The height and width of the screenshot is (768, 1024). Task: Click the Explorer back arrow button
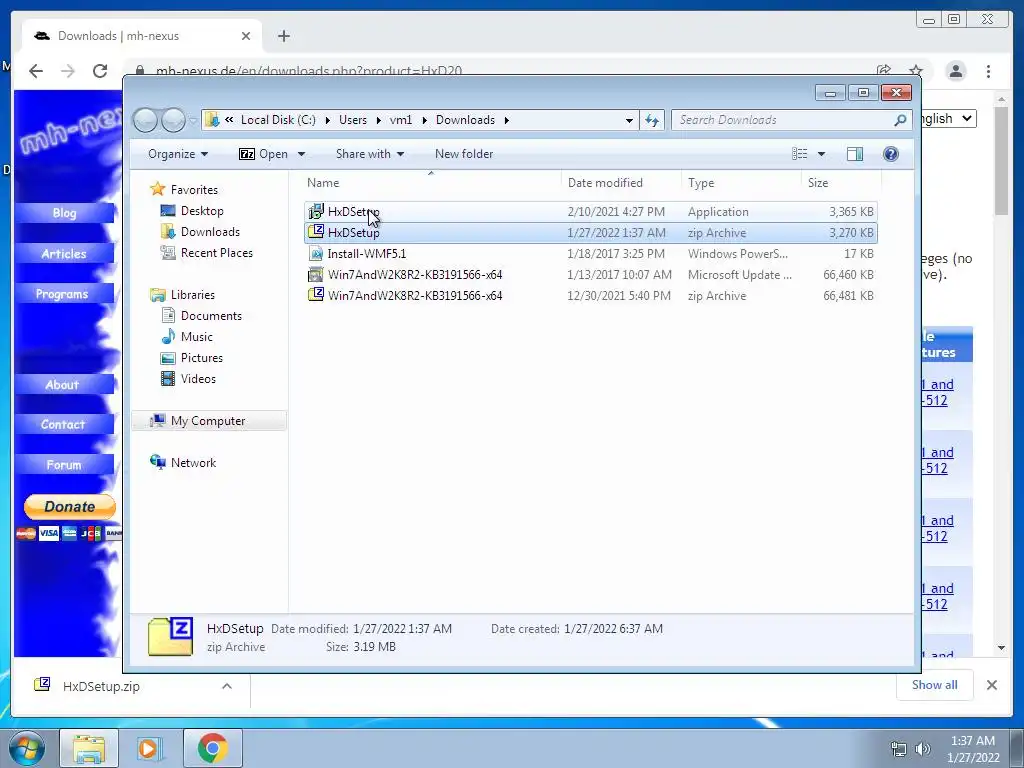[x=146, y=120]
